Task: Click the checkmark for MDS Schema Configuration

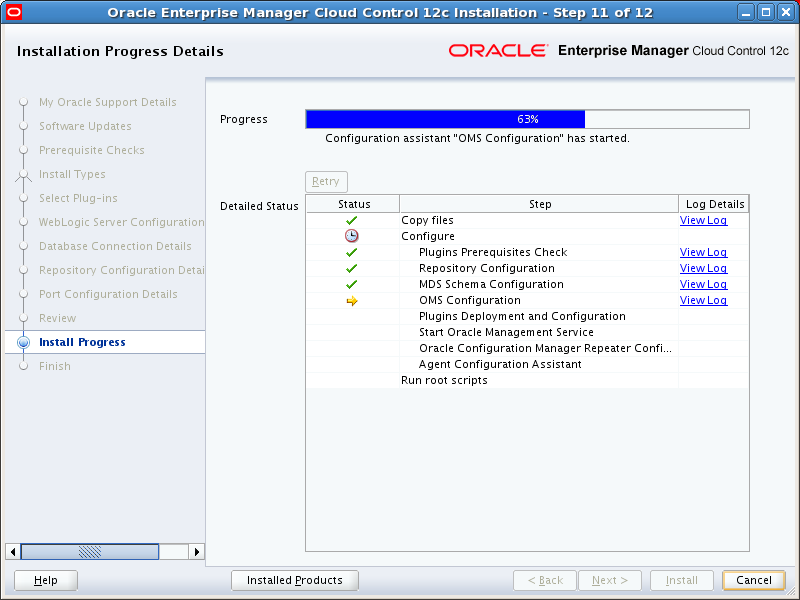Action: [x=352, y=284]
